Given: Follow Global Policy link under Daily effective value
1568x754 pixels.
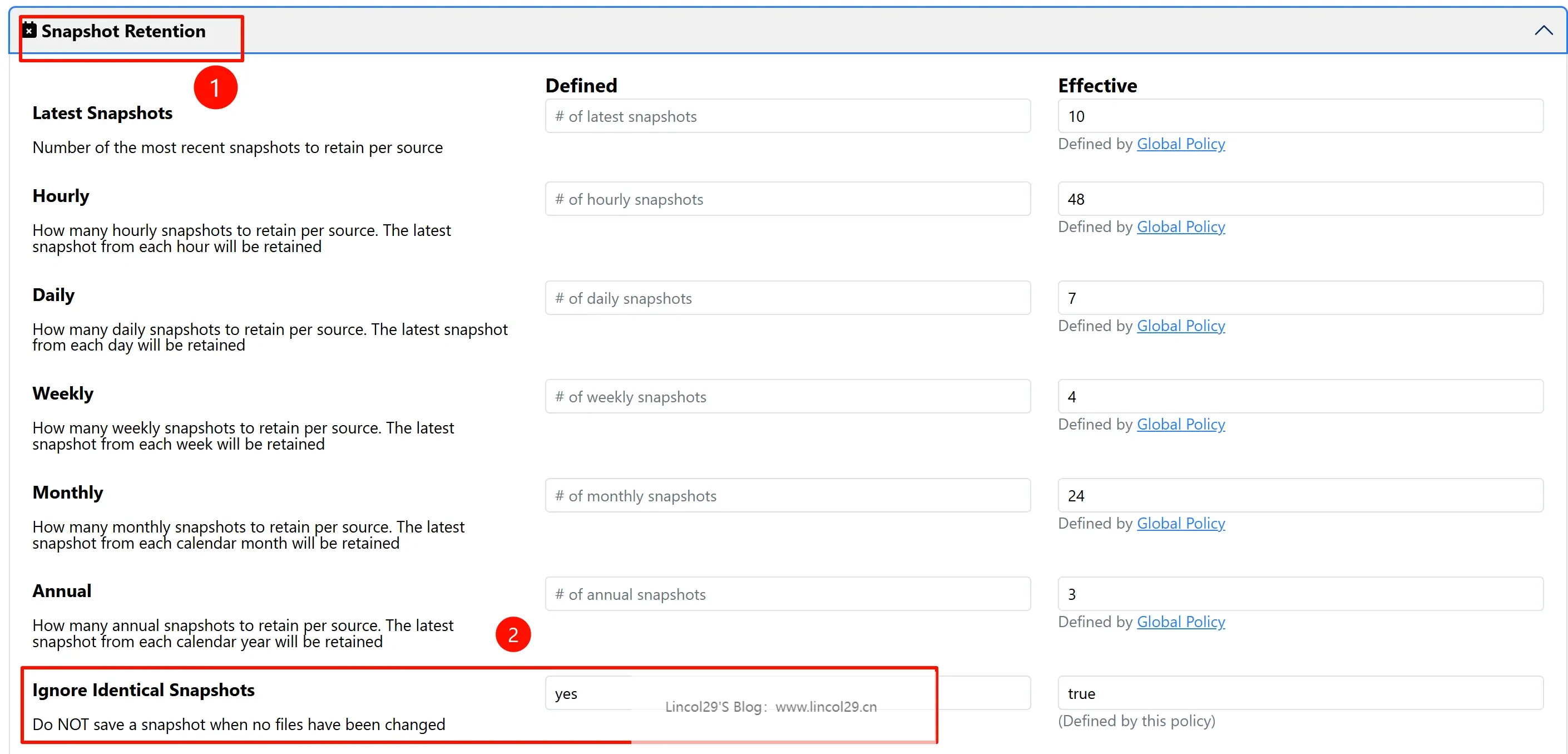Looking at the screenshot, I should 1180,326.
